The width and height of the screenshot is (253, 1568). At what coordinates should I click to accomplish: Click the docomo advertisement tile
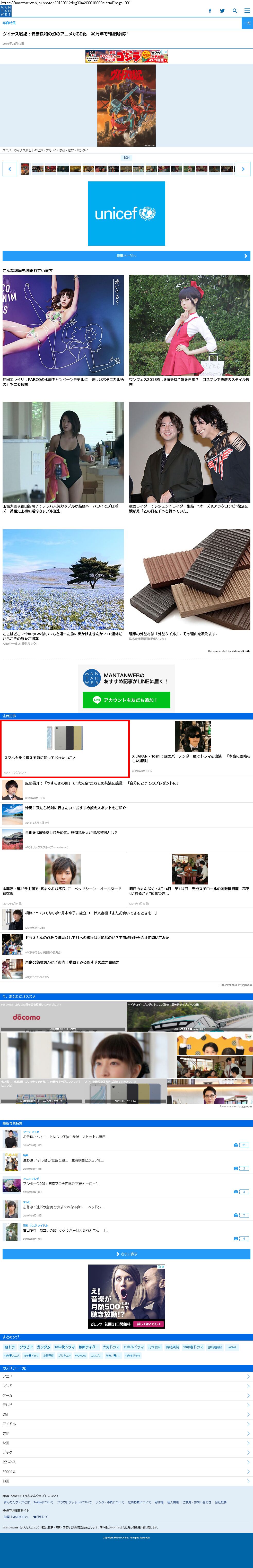[x=63, y=1017]
